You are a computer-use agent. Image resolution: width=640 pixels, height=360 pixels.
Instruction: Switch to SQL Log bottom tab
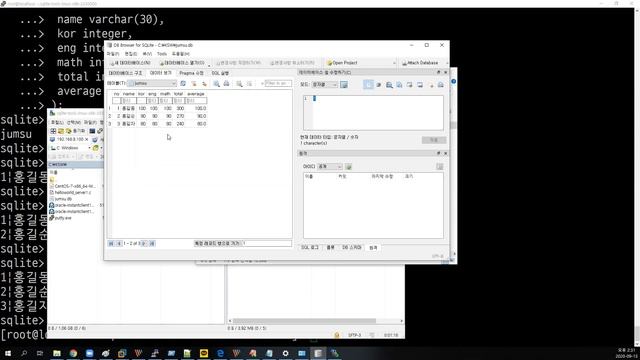click(309, 248)
